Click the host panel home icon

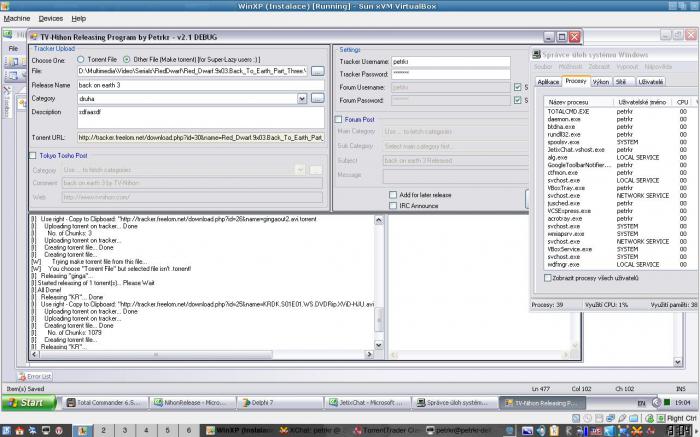(x=19, y=430)
